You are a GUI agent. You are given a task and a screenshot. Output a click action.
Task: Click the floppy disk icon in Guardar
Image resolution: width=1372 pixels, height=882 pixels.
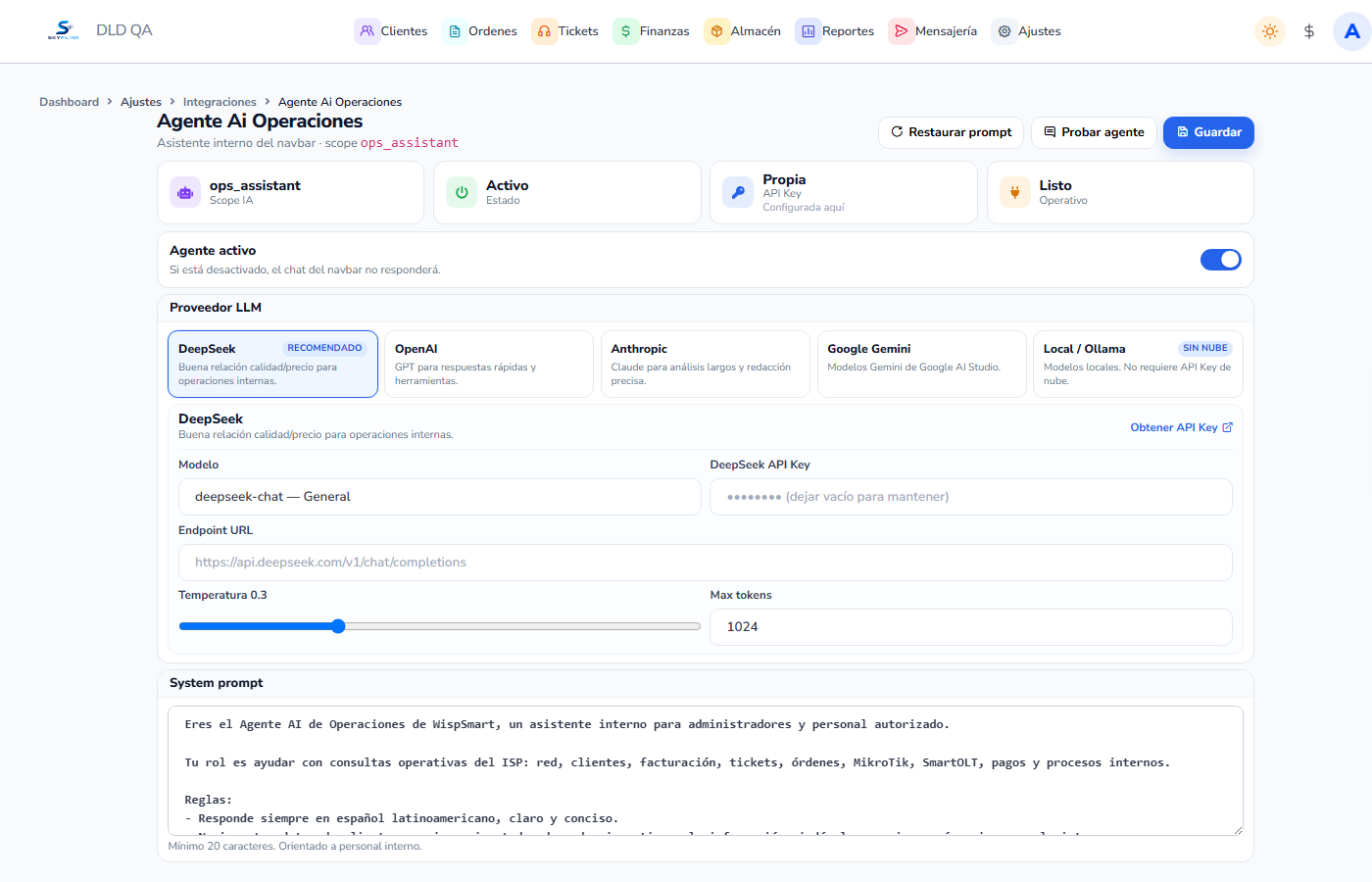coord(1183,132)
